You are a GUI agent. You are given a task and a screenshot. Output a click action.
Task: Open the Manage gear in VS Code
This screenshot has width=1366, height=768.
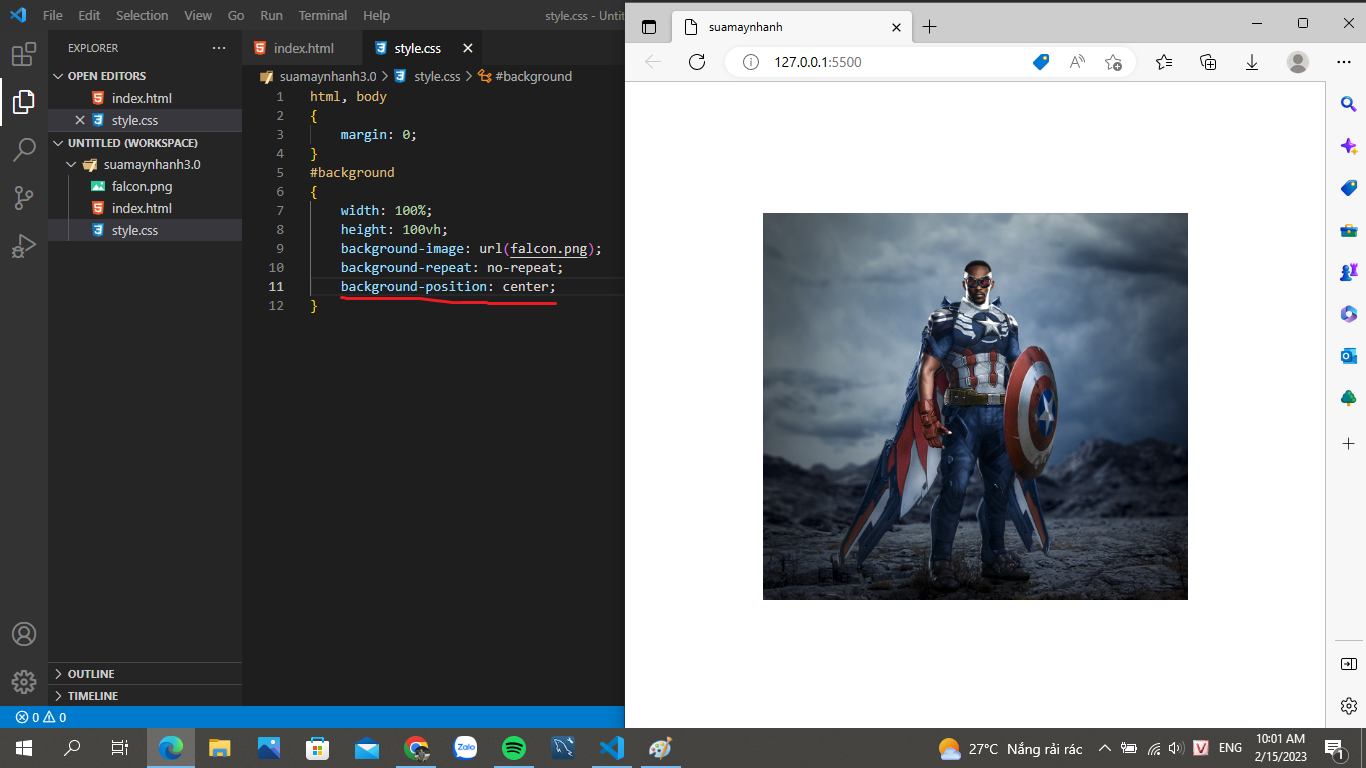coord(24,682)
